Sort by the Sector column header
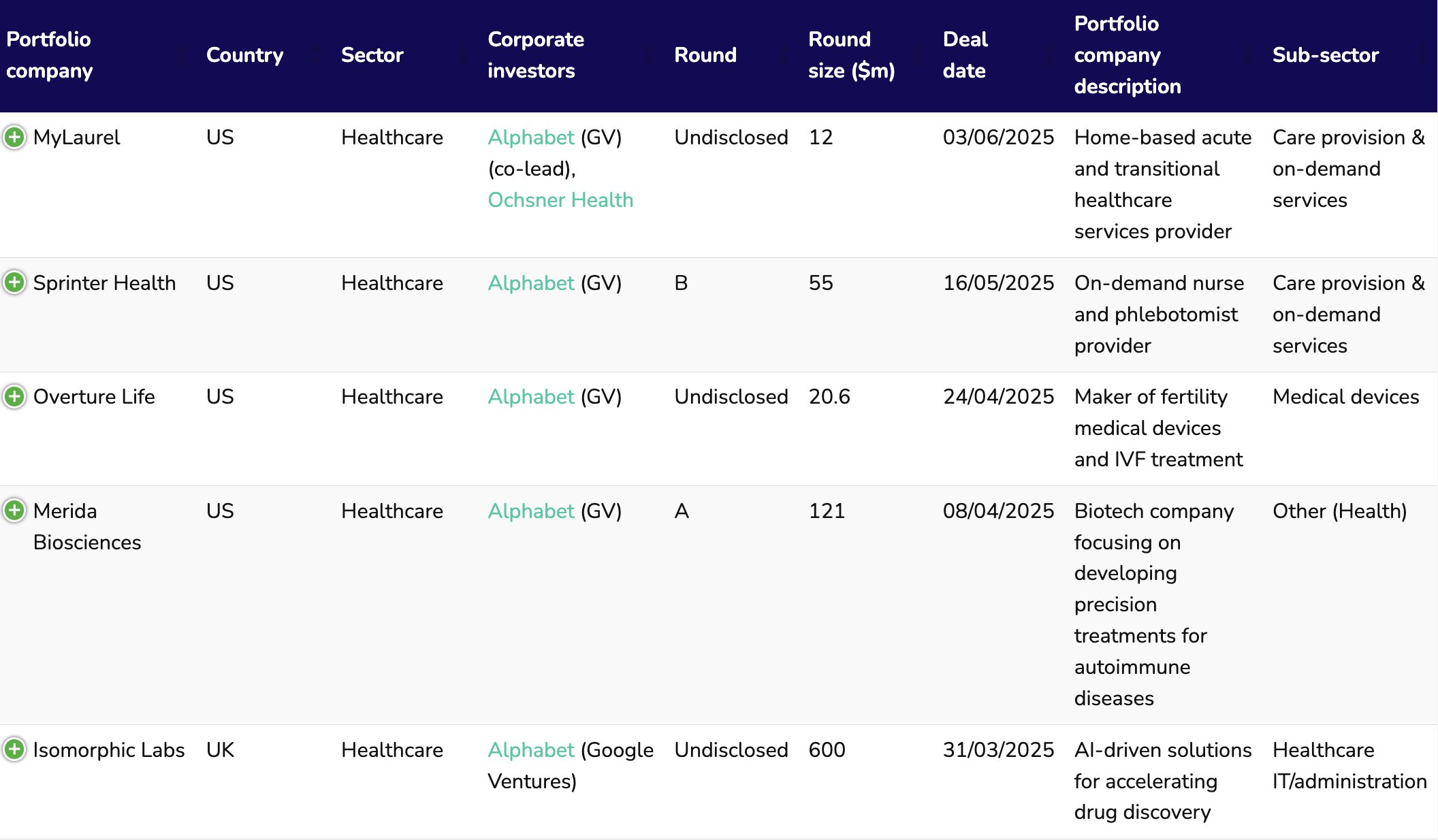This screenshot has width=1438, height=840. [x=372, y=55]
